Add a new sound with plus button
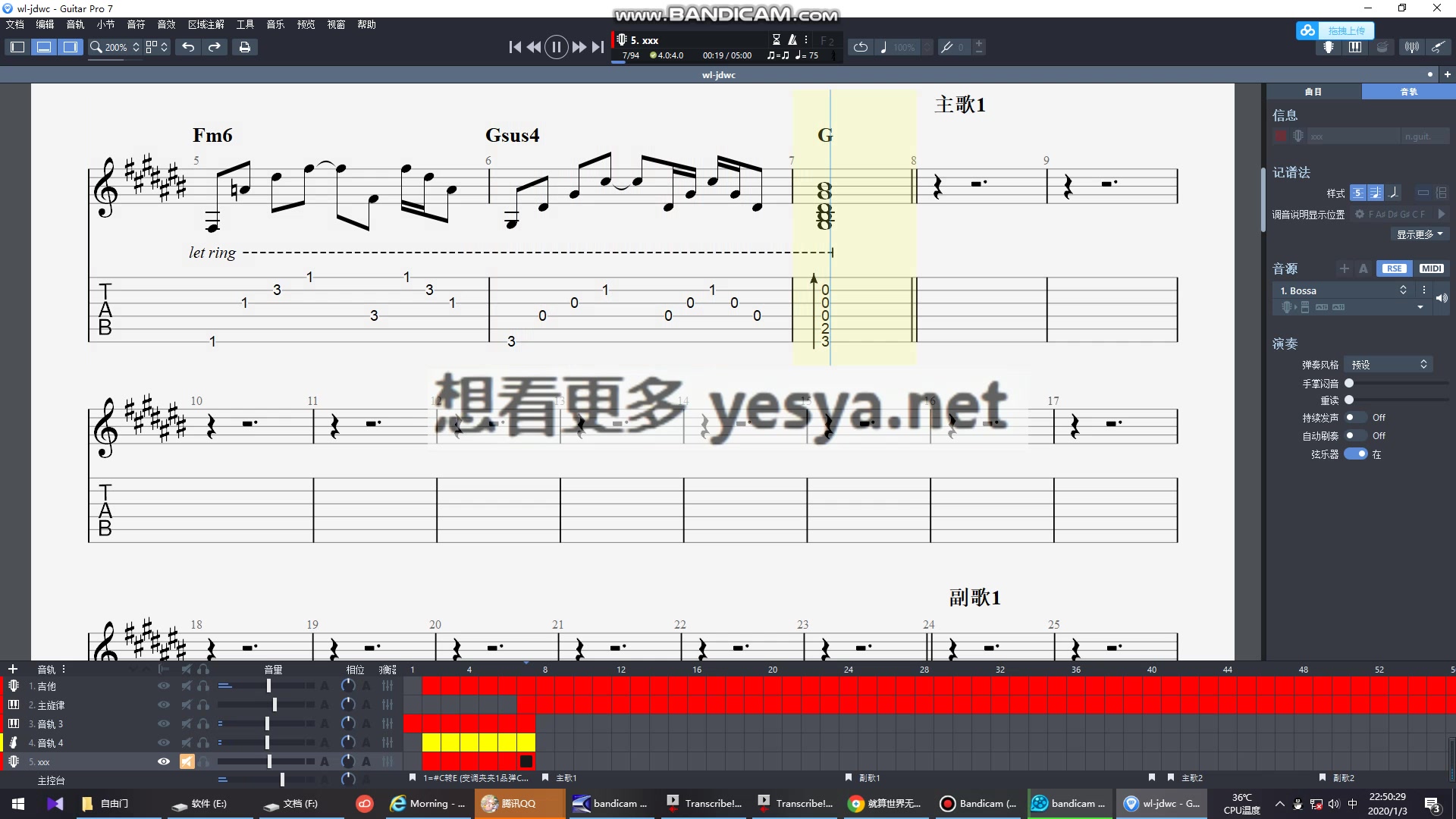 pyautogui.click(x=1344, y=268)
